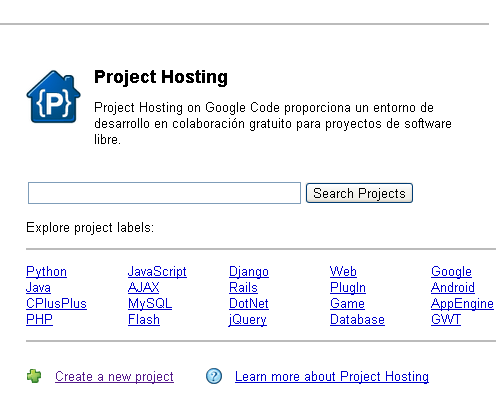Go to the Android label link

[453, 287]
